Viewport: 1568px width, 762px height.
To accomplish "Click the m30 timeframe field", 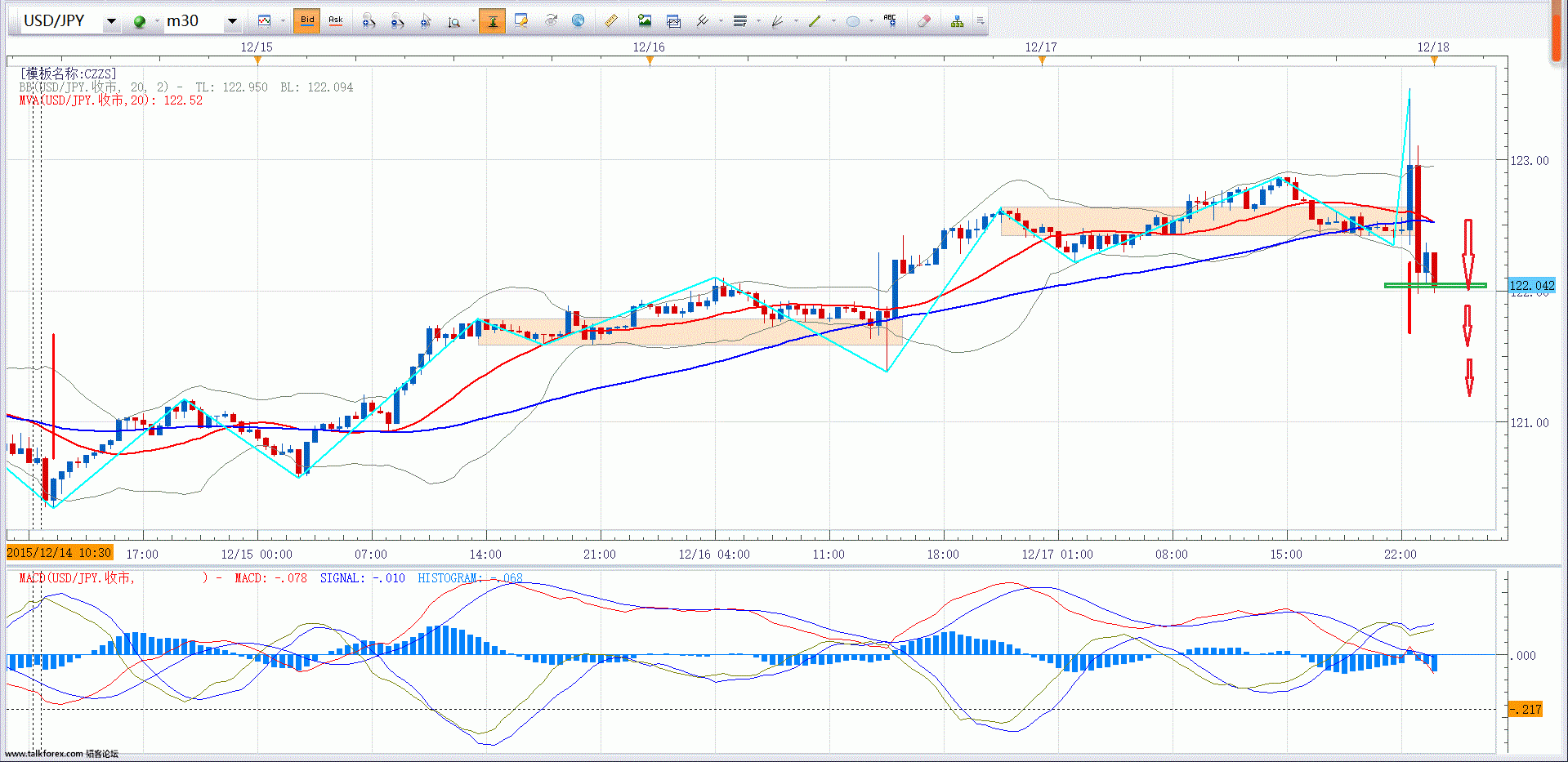I will (x=193, y=21).
